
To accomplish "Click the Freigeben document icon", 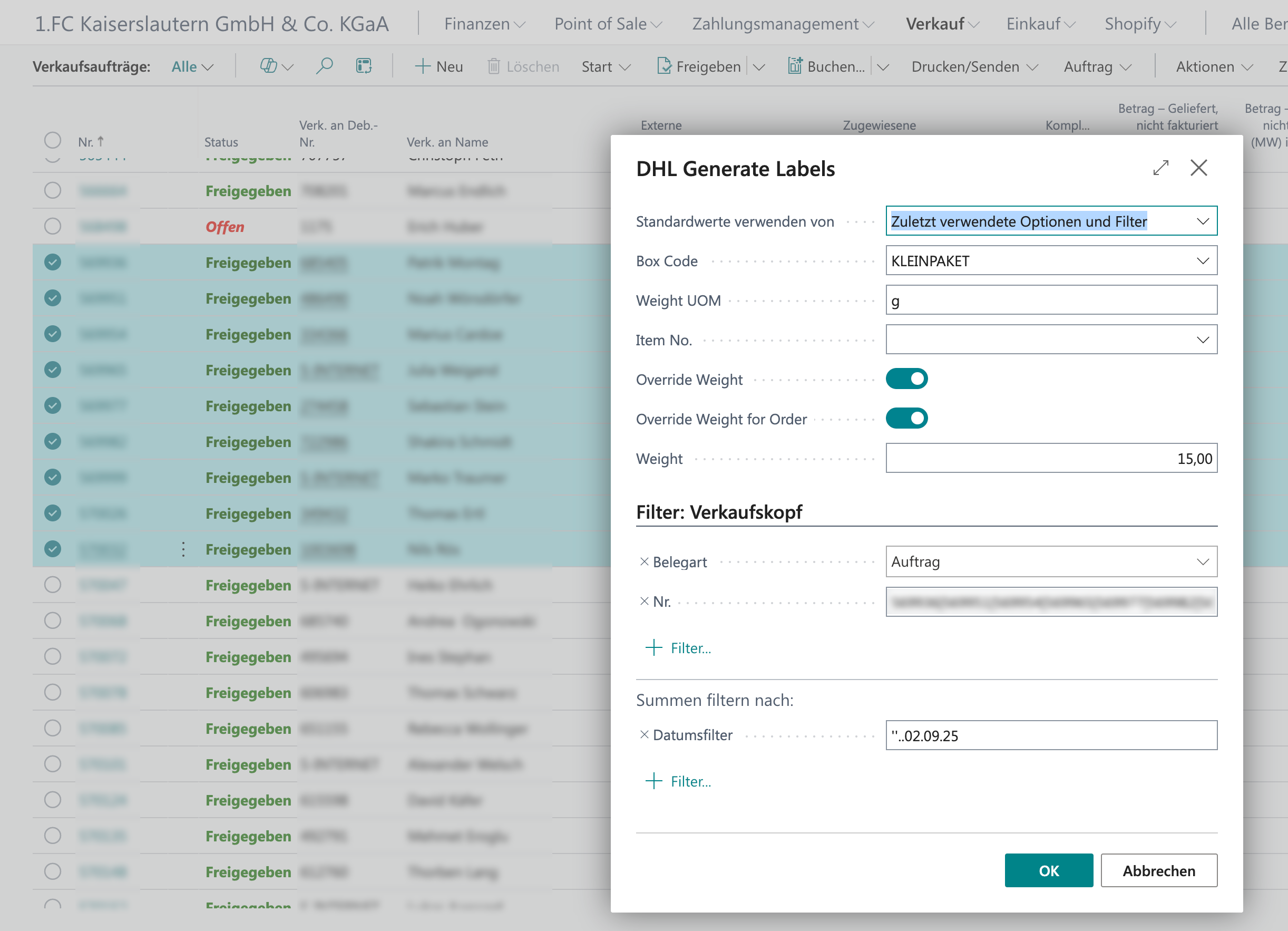I will pos(663,66).
